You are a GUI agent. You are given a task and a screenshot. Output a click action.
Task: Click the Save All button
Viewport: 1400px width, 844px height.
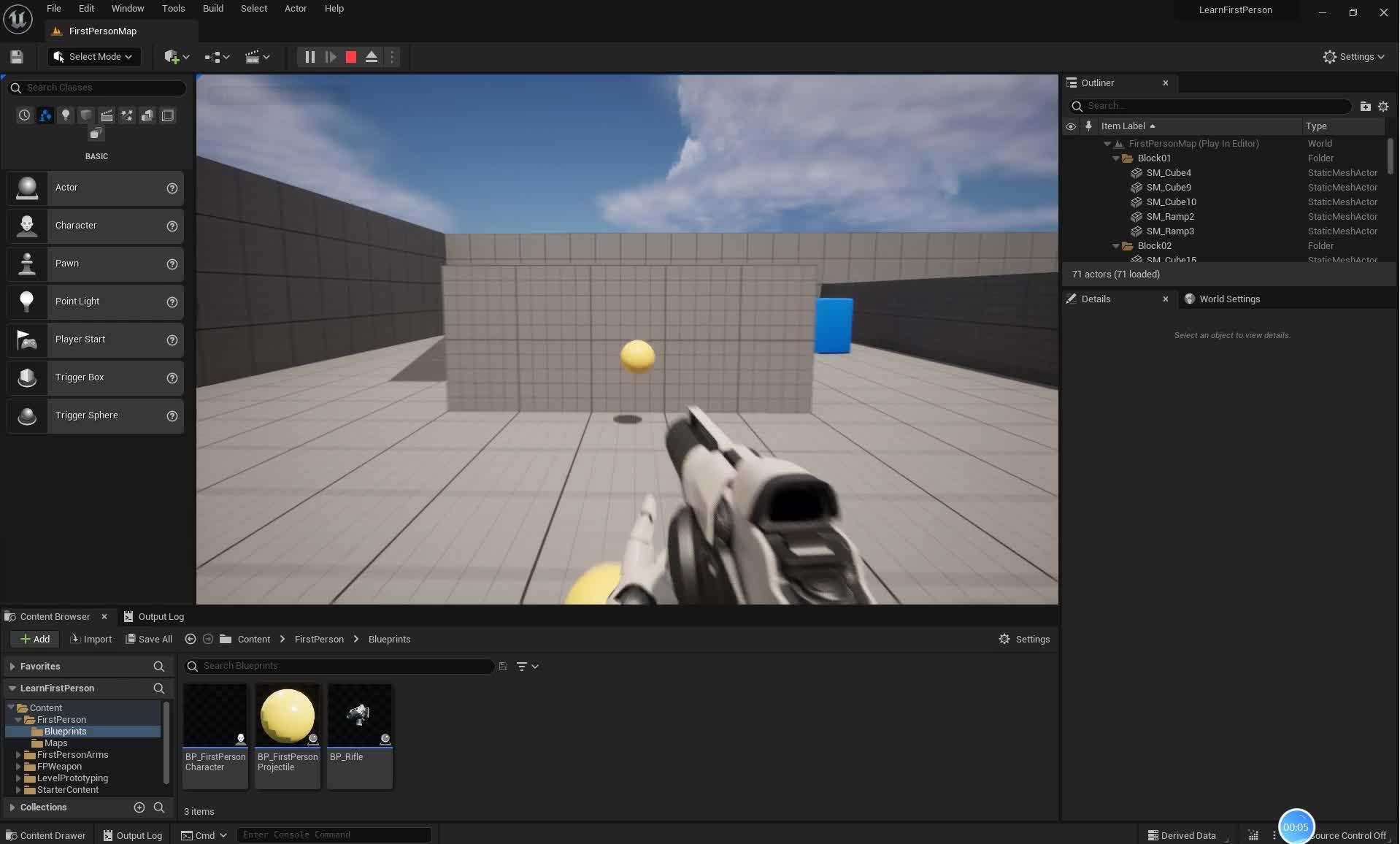[149, 639]
